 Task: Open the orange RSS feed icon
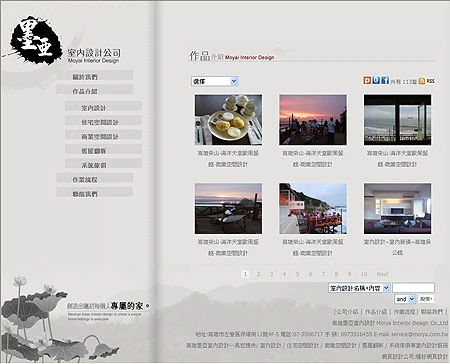coord(422,81)
